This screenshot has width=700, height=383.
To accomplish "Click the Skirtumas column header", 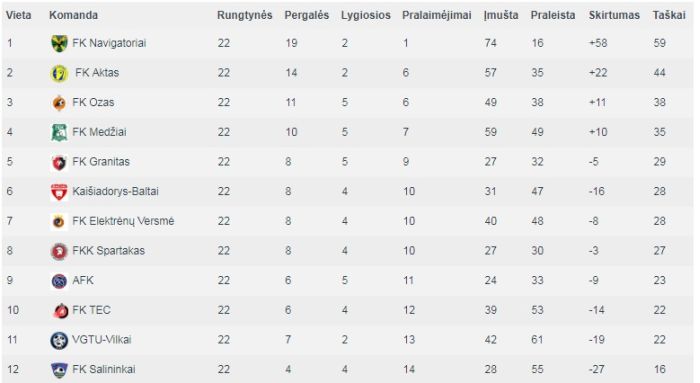I will (x=614, y=15).
